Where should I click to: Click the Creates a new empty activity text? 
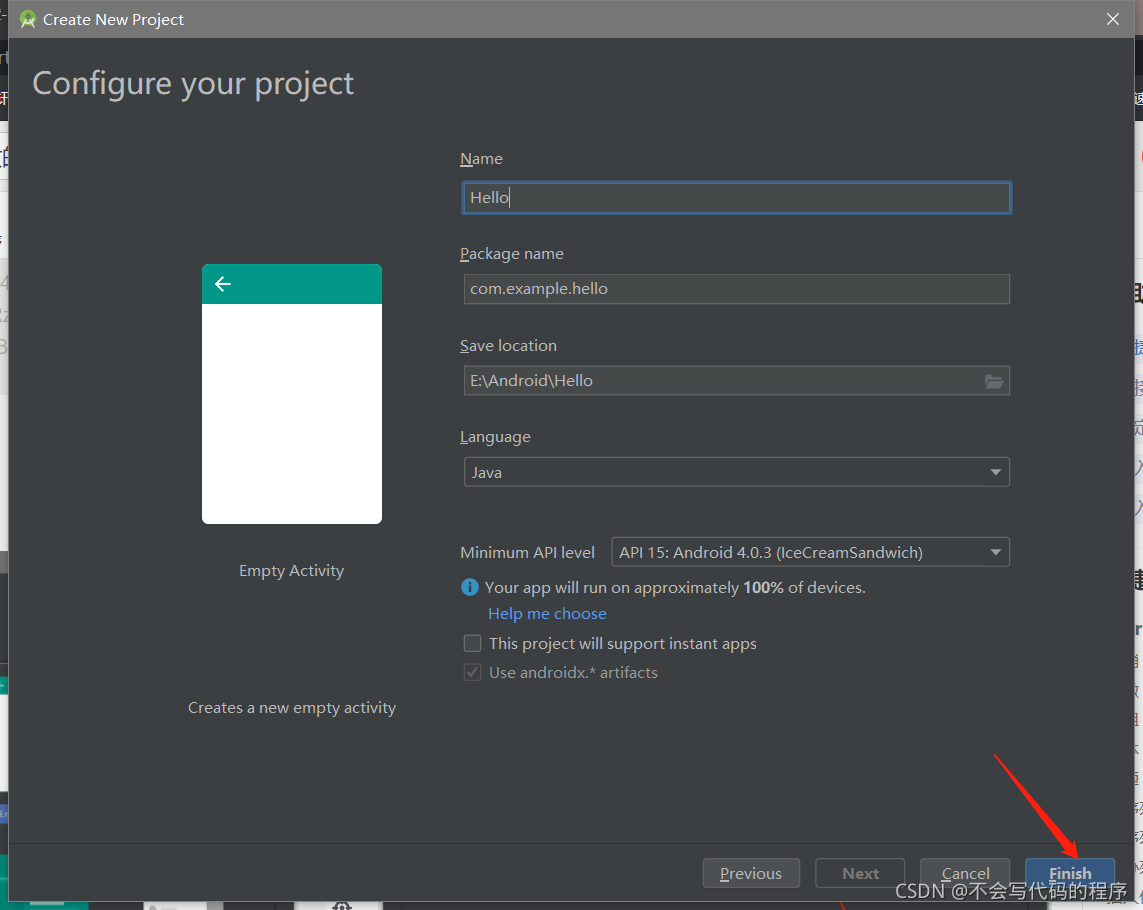coord(292,707)
